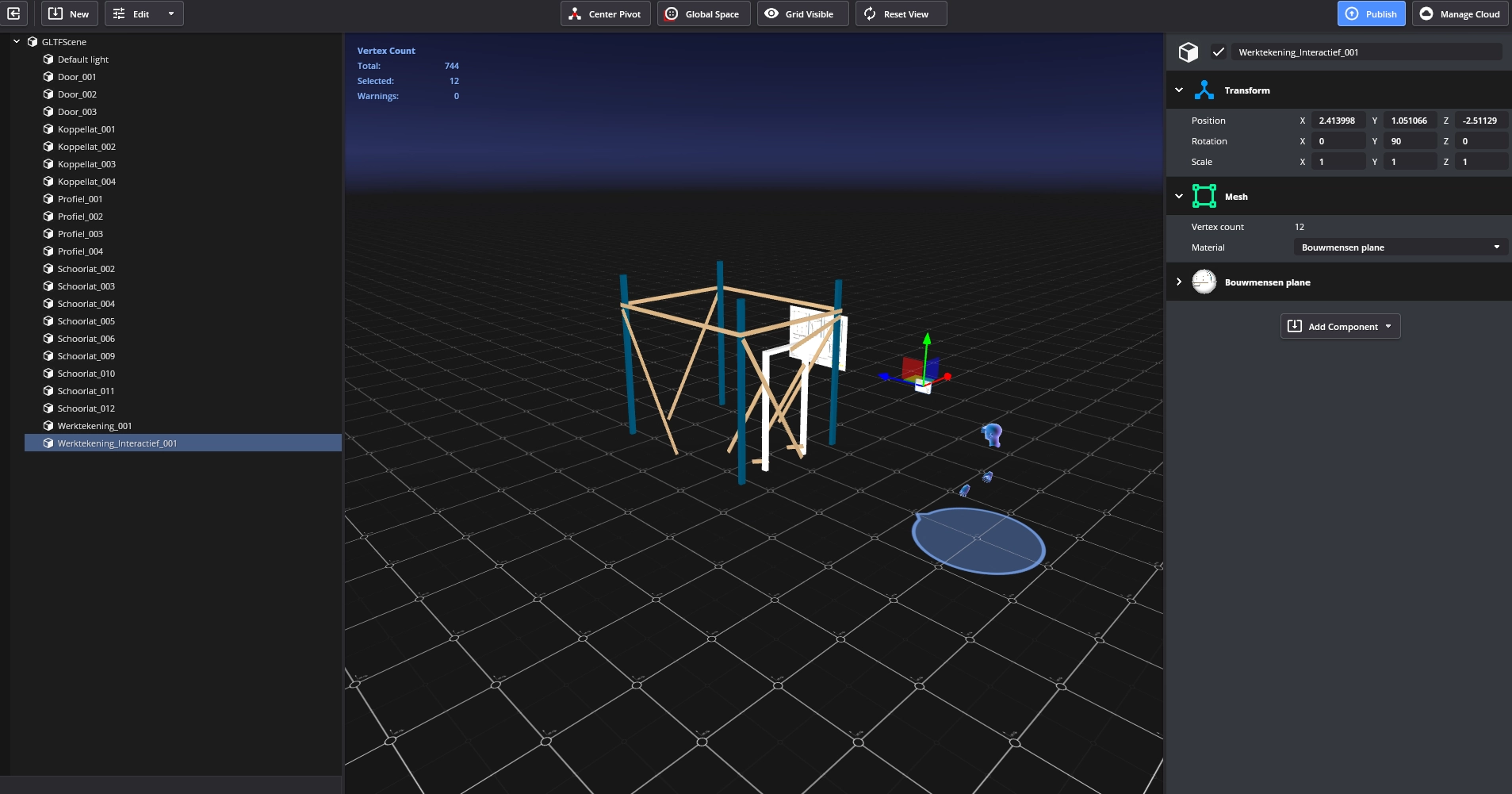The height and width of the screenshot is (794, 1512).
Task: Toggle visibility of Default light in the hierarchy
Action: click(47, 59)
